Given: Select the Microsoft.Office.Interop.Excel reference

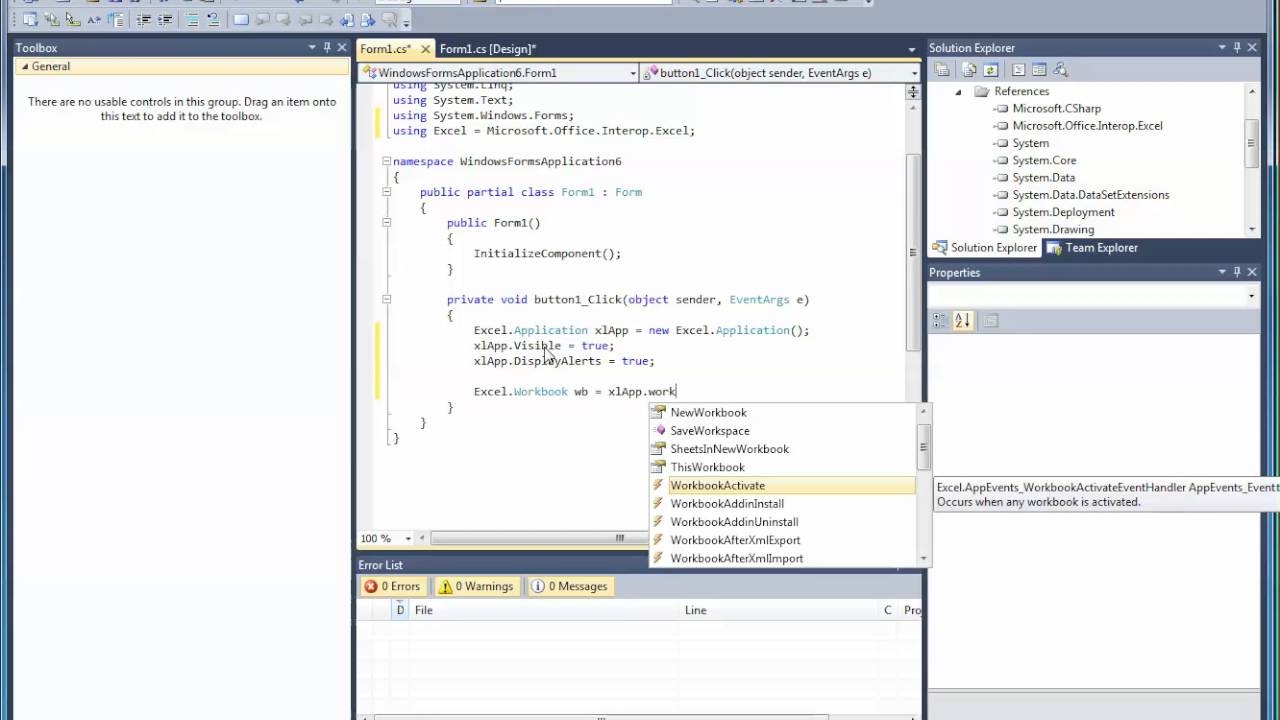Looking at the screenshot, I should coord(1087,126).
